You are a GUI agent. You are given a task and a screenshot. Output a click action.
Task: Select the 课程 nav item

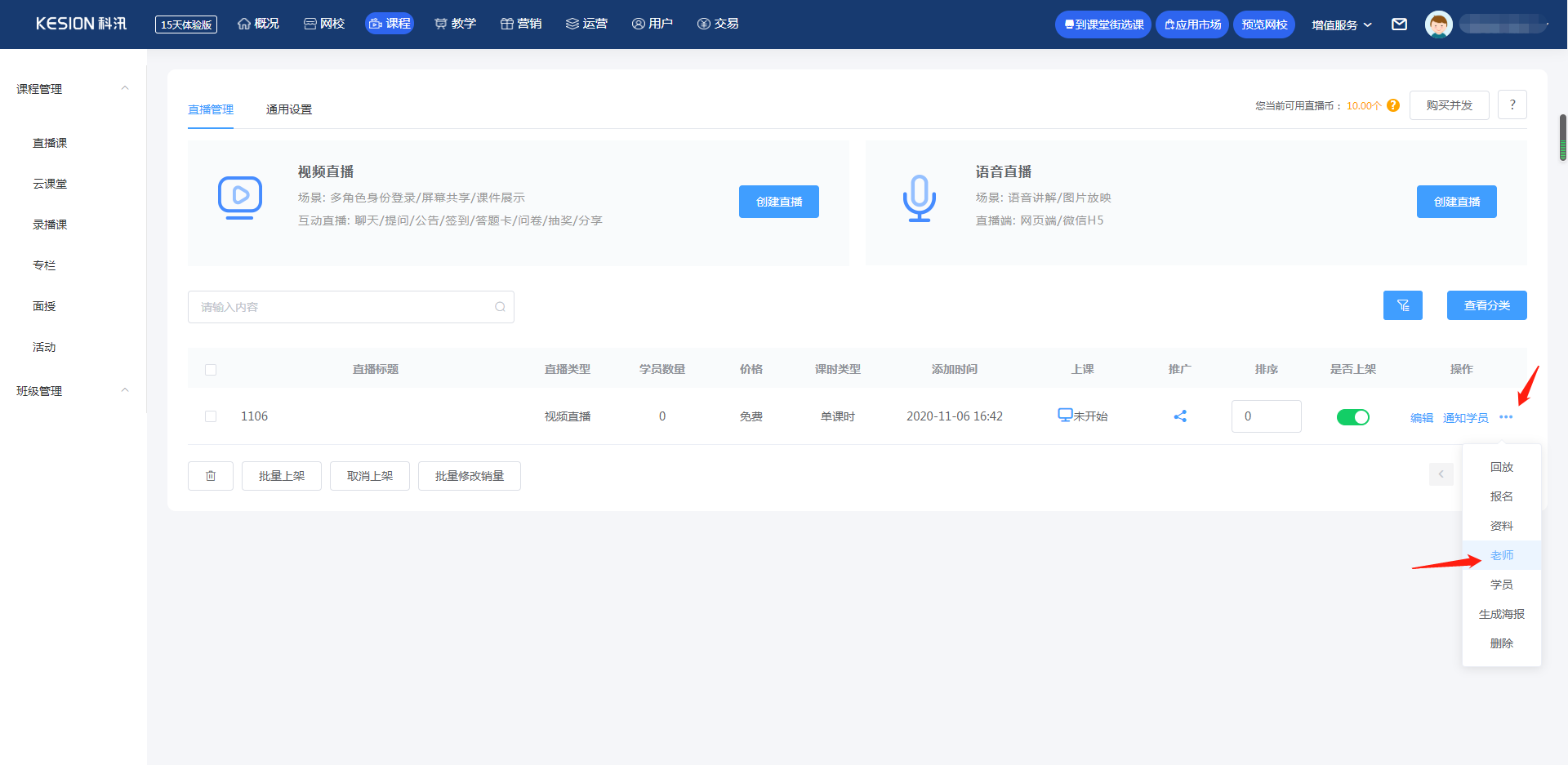[x=390, y=24]
